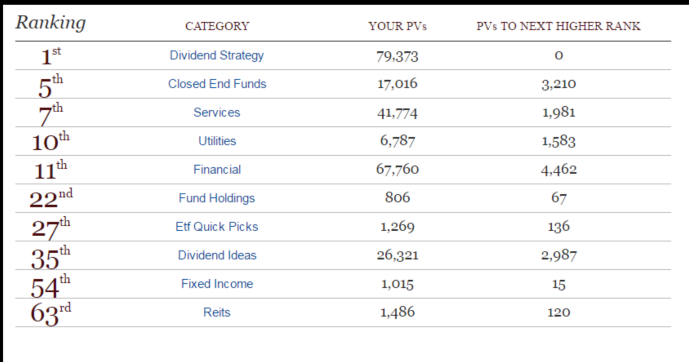The image size is (689, 362).
Task: Open the Utilities category link
Action: coord(217,141)
